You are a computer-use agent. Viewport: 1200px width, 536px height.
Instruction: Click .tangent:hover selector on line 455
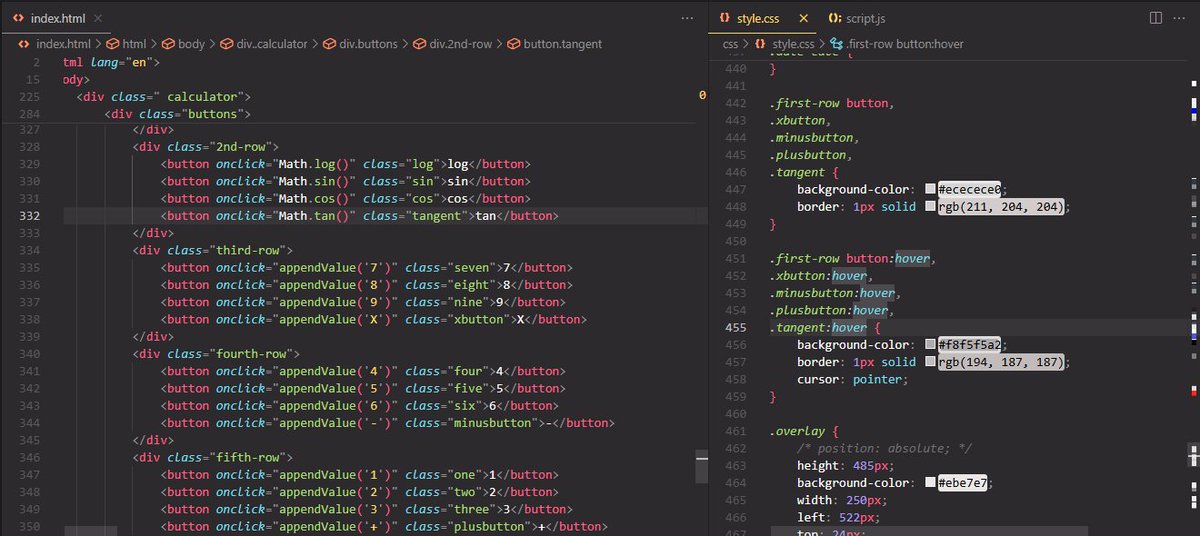pos(818,327)
